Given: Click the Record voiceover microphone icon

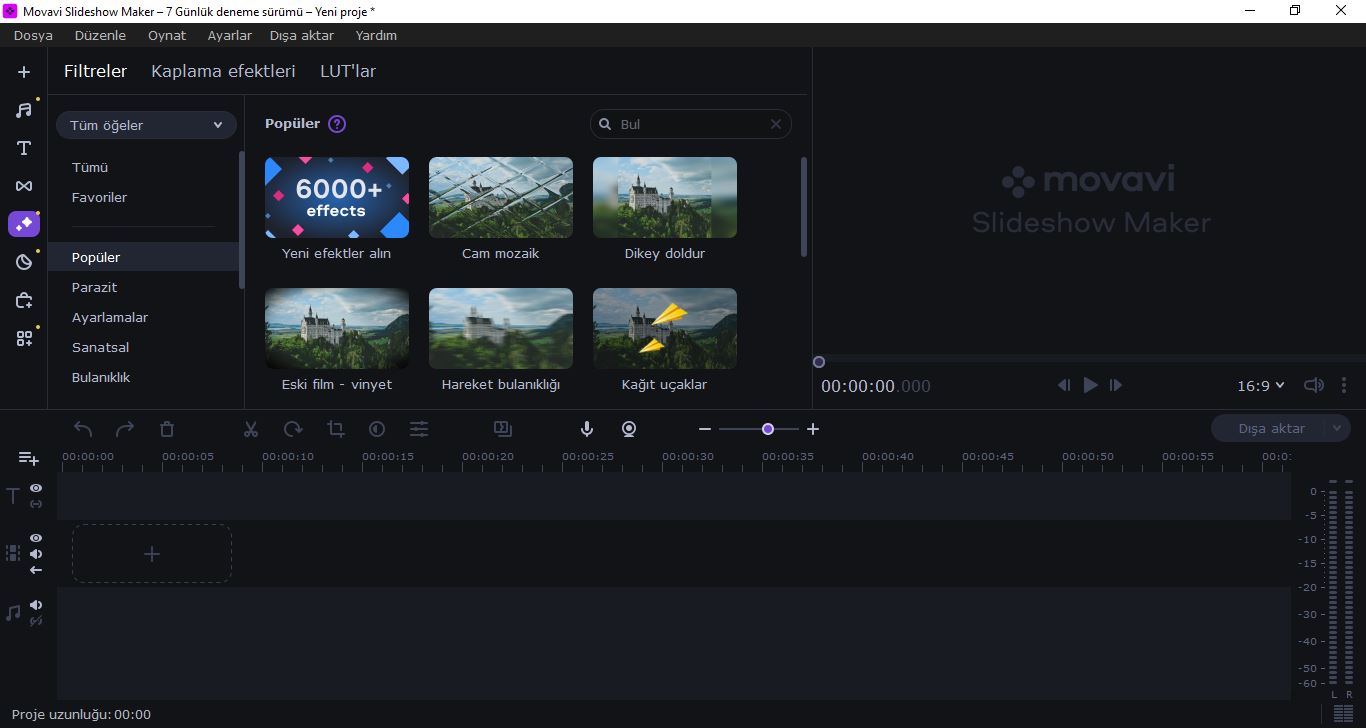Looking at the screenshot, I should [587, 429].
